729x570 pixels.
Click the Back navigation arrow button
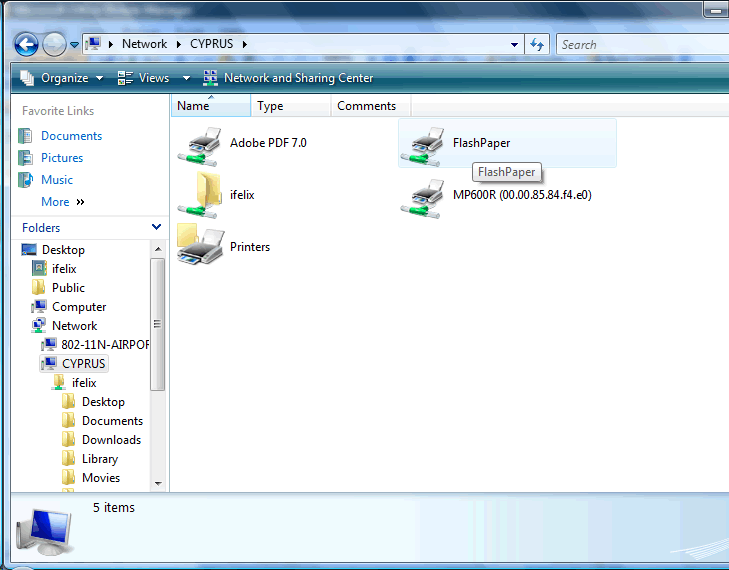(x=26, y=44)
